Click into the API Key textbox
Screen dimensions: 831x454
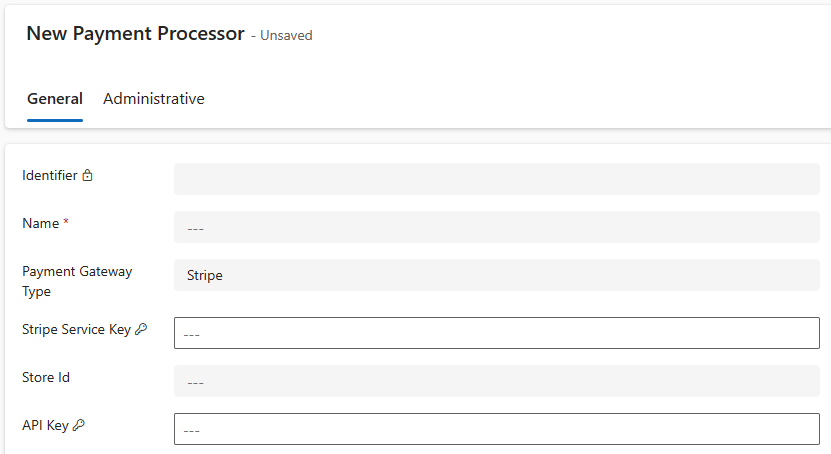(x=496, y=429)
